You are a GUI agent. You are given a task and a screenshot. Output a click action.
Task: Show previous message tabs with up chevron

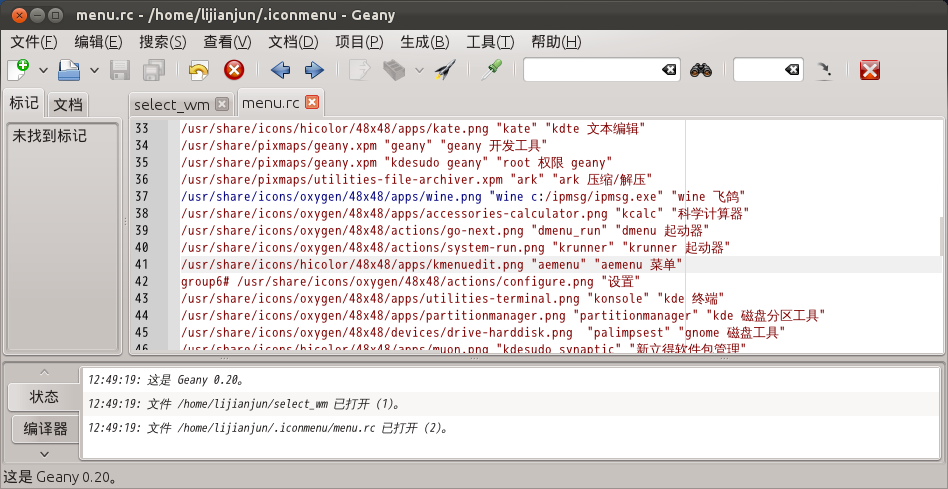45,372
